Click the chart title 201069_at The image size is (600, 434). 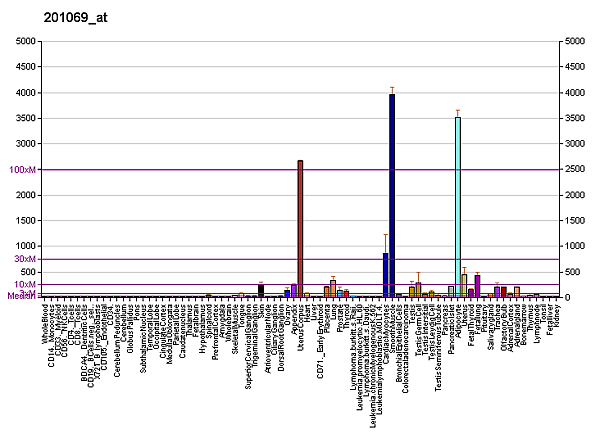pos(44,18)
